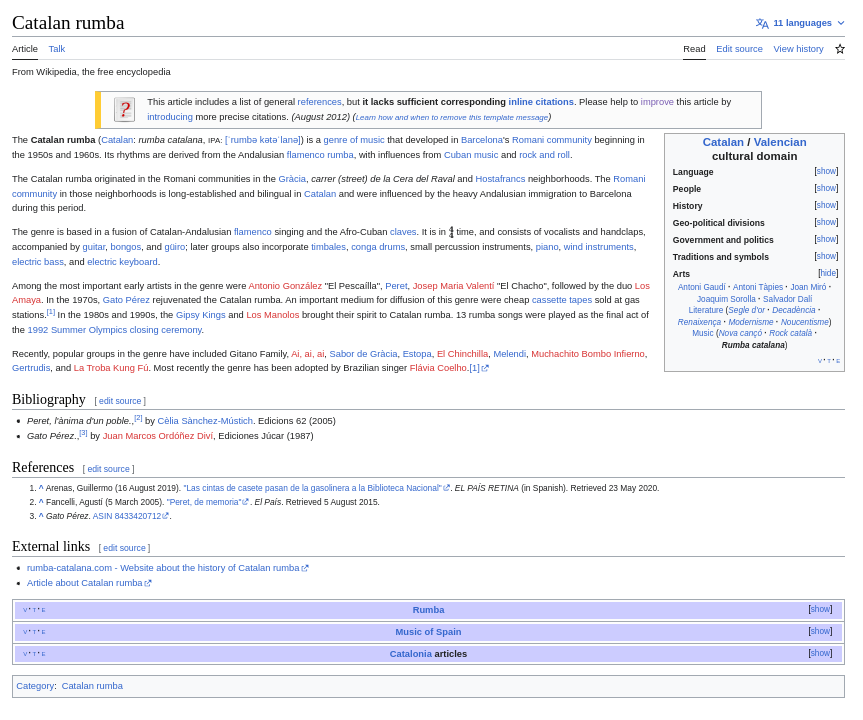Image resolution: width=863 pixels, height=720 pixels.
Task: Edit source of the Bibliography section
Action: (120, 401)
